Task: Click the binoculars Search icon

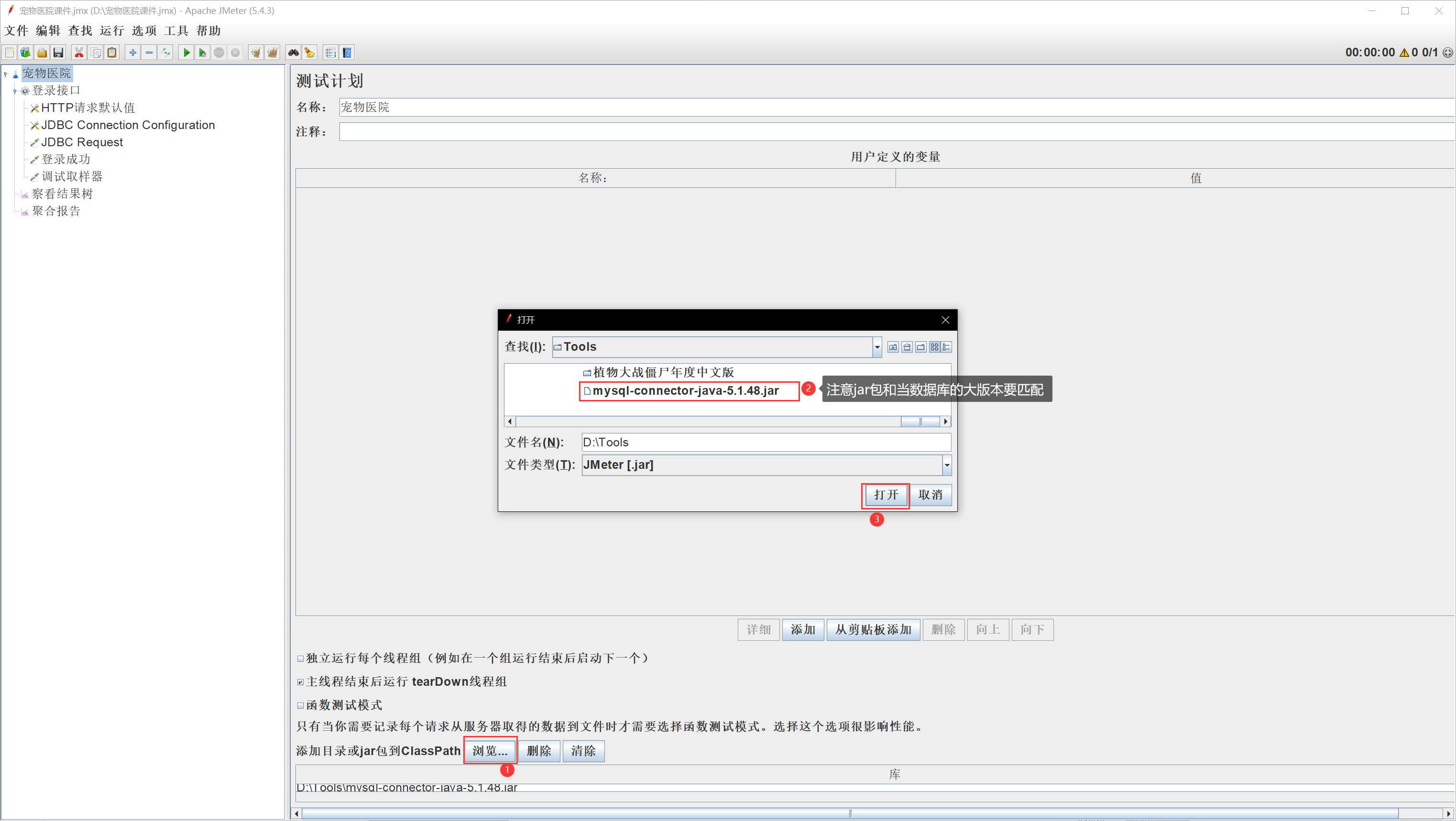Action: pos(293,53)
